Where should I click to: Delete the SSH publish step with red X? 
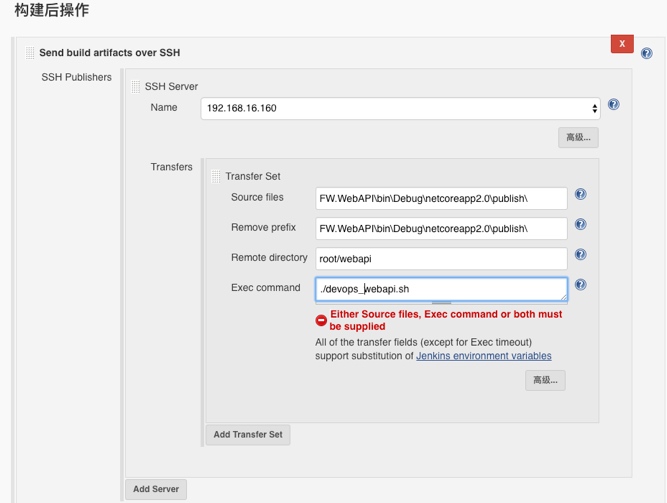click(x=622, y=44)
